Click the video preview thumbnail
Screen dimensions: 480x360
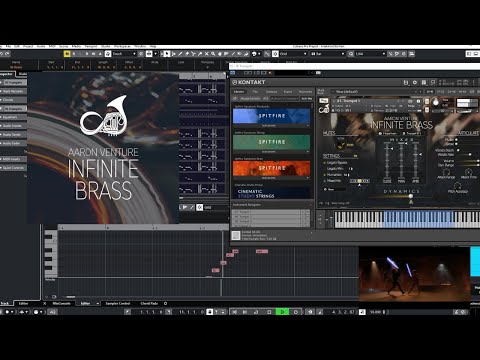tap(414, 274)
